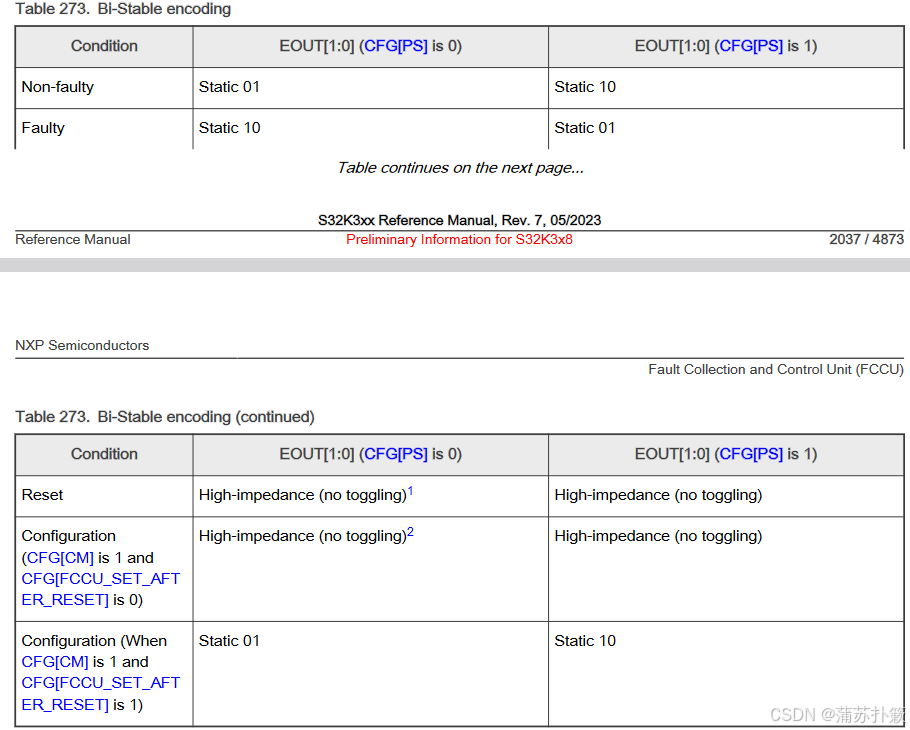Image resolution: width=910 pixels, height=730 pixels.
Task: Click red 'Preliminary Information for S32K3x8' text
Action: 459,239
